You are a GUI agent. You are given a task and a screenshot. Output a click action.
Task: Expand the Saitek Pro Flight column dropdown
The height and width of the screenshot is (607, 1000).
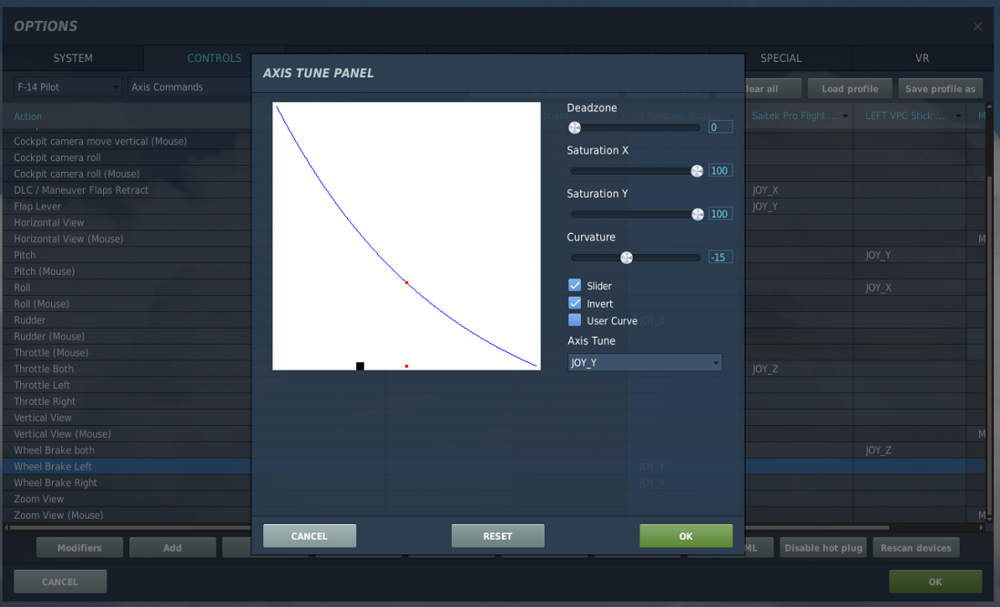pos(802,115)
